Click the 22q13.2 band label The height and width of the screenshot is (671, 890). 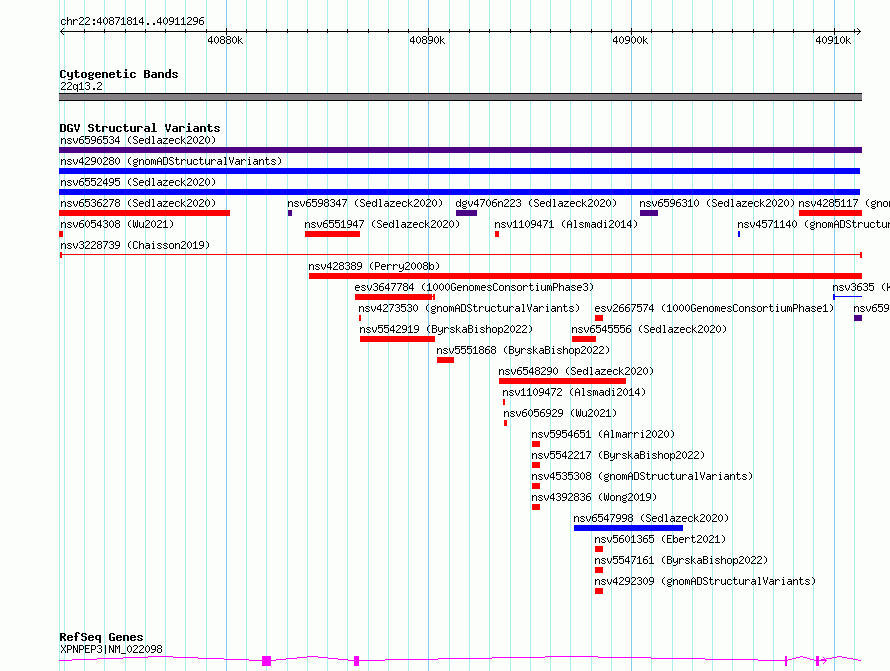coord(81,86)
